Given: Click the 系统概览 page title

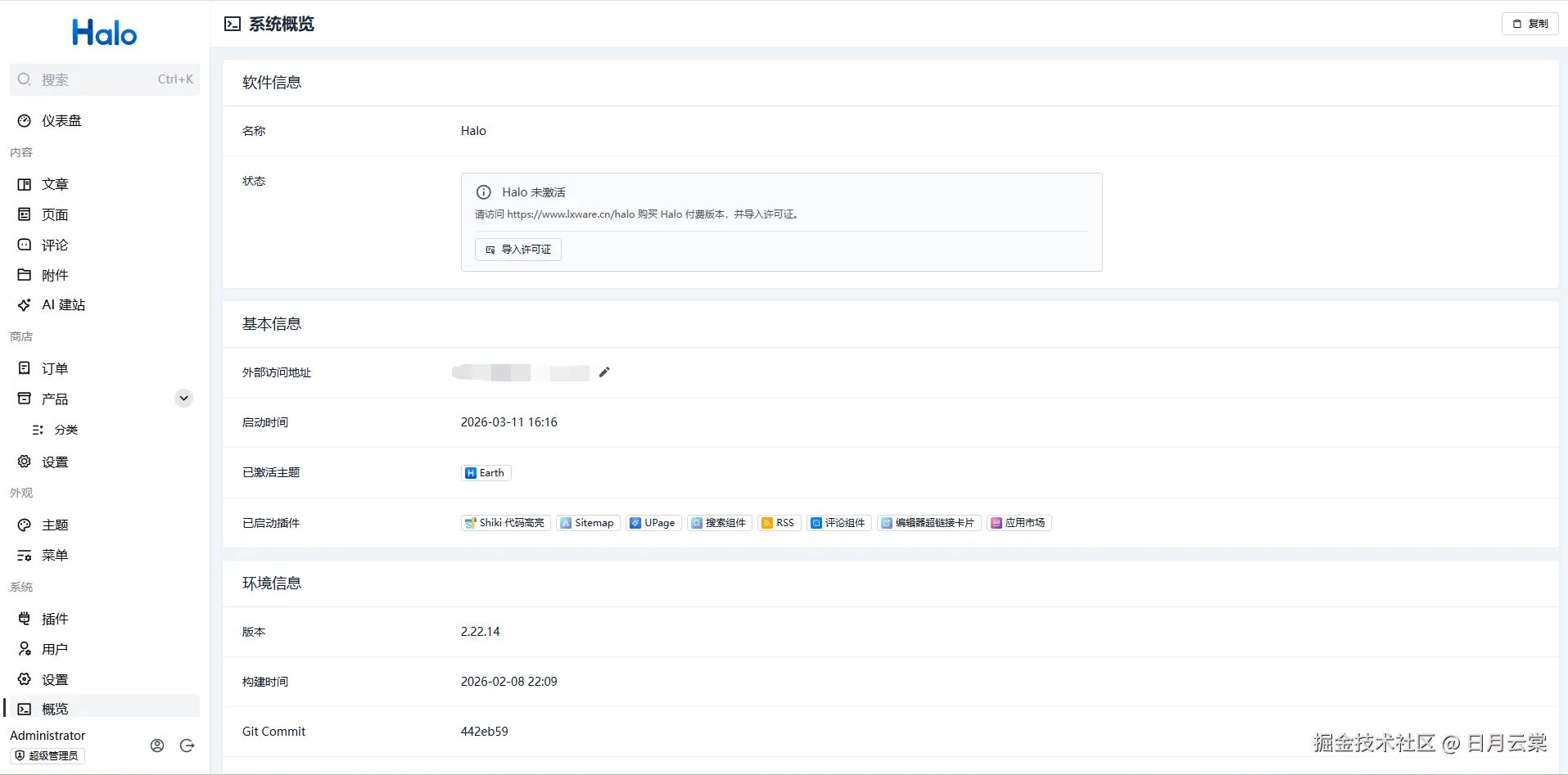Looking at the screenshot, I should tap(282, 25).
